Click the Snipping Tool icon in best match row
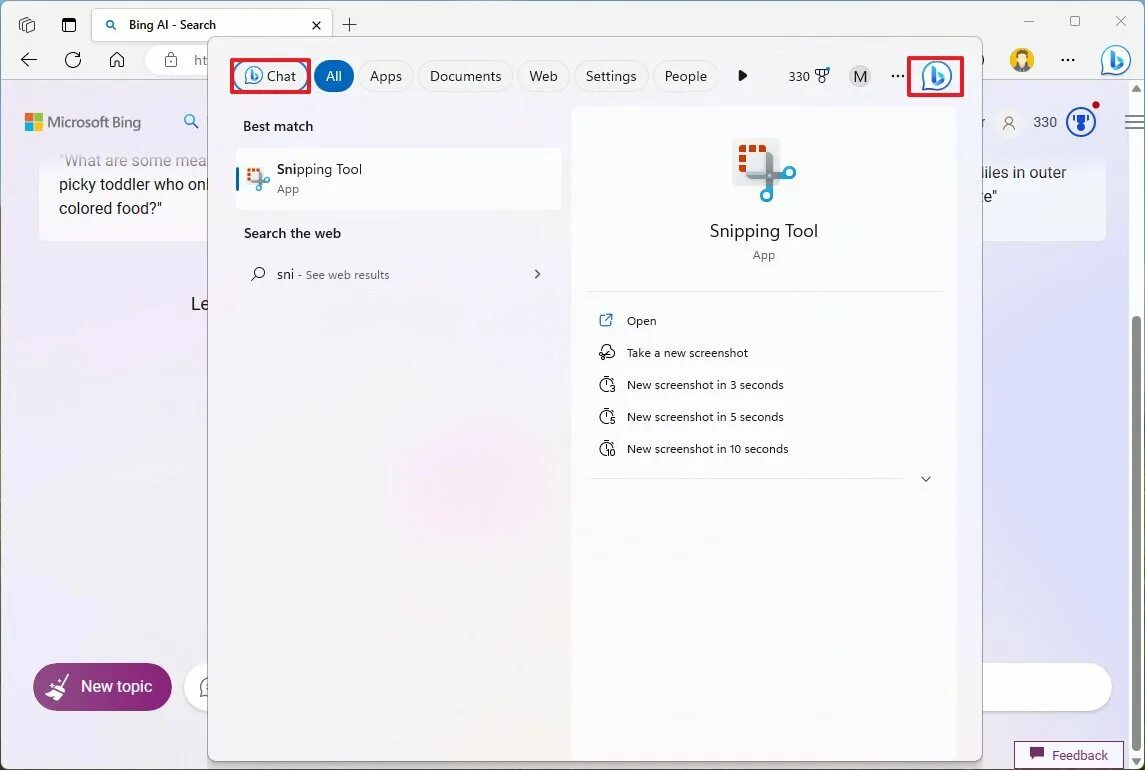The width and height of the screenshot is (1145, 770). 258,179
